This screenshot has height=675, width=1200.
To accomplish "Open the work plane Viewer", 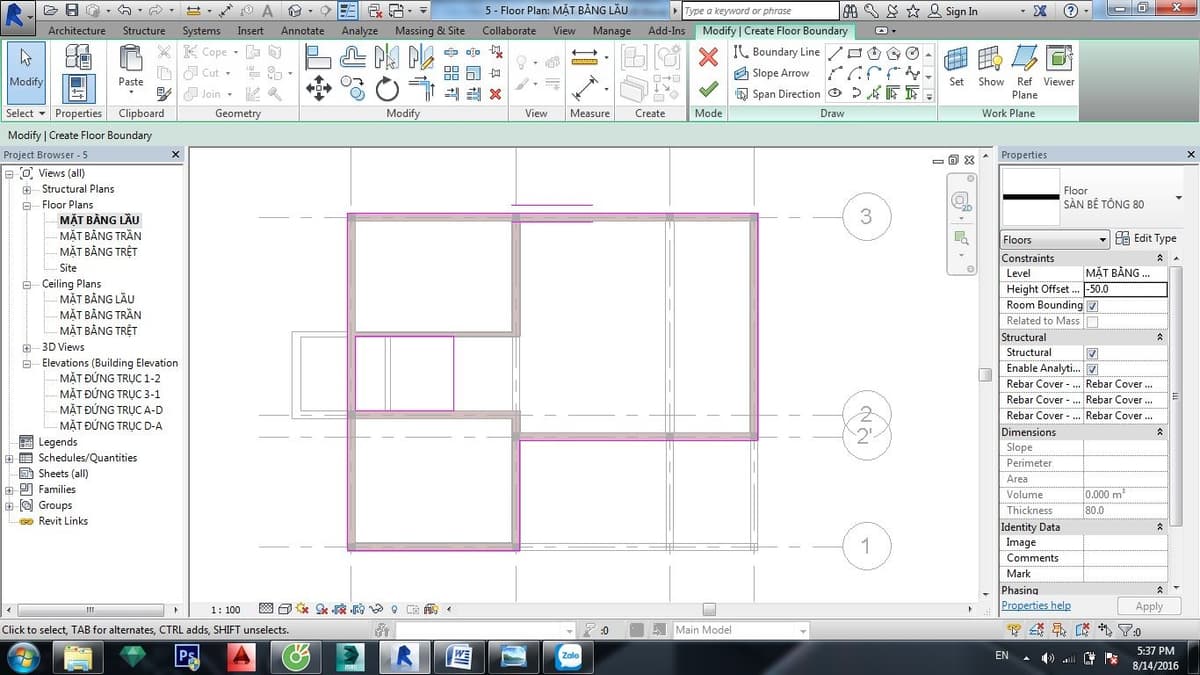I will tap(1059, 67).
